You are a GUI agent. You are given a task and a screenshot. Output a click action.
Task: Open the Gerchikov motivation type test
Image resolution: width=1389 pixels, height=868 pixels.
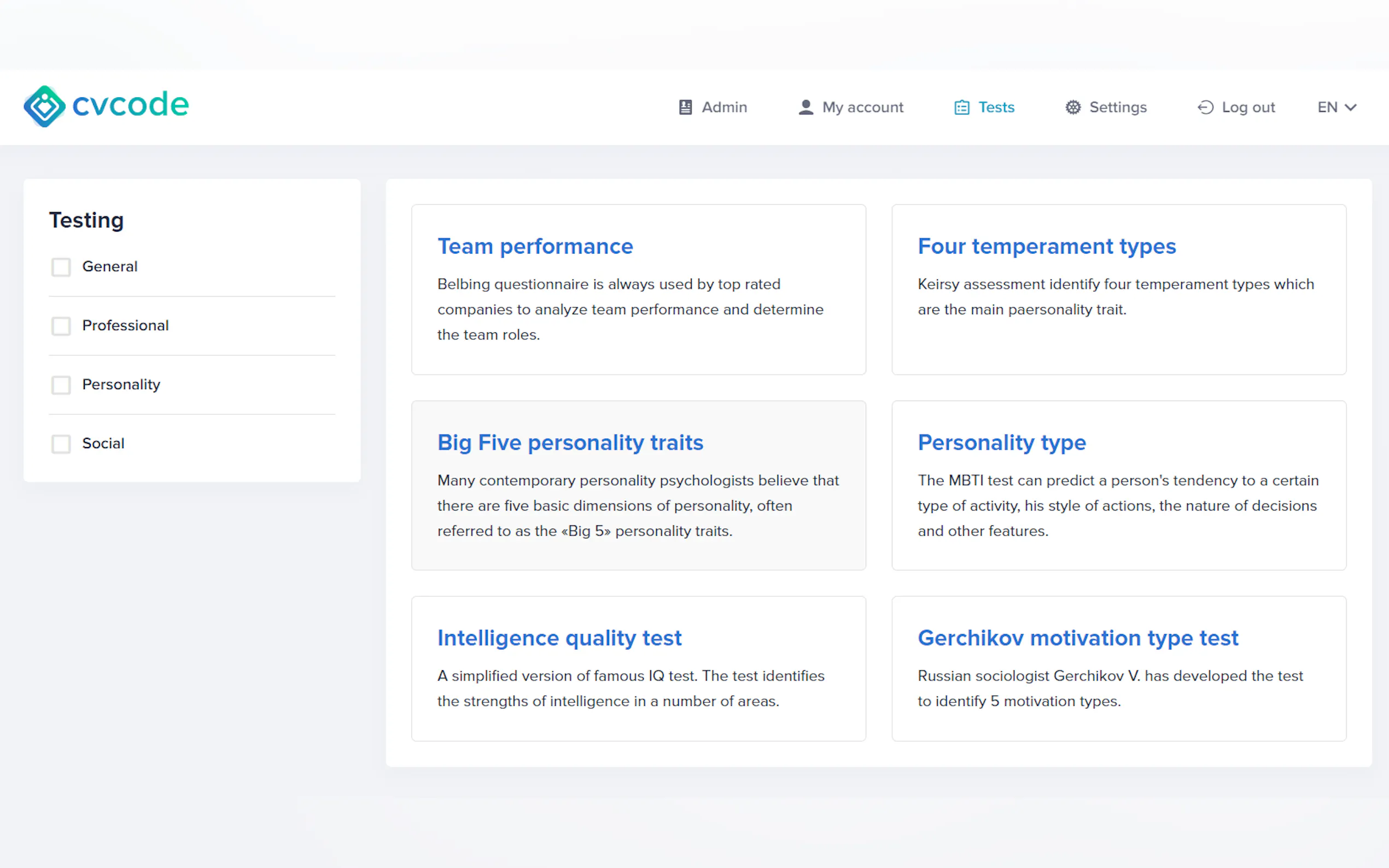1077,638
